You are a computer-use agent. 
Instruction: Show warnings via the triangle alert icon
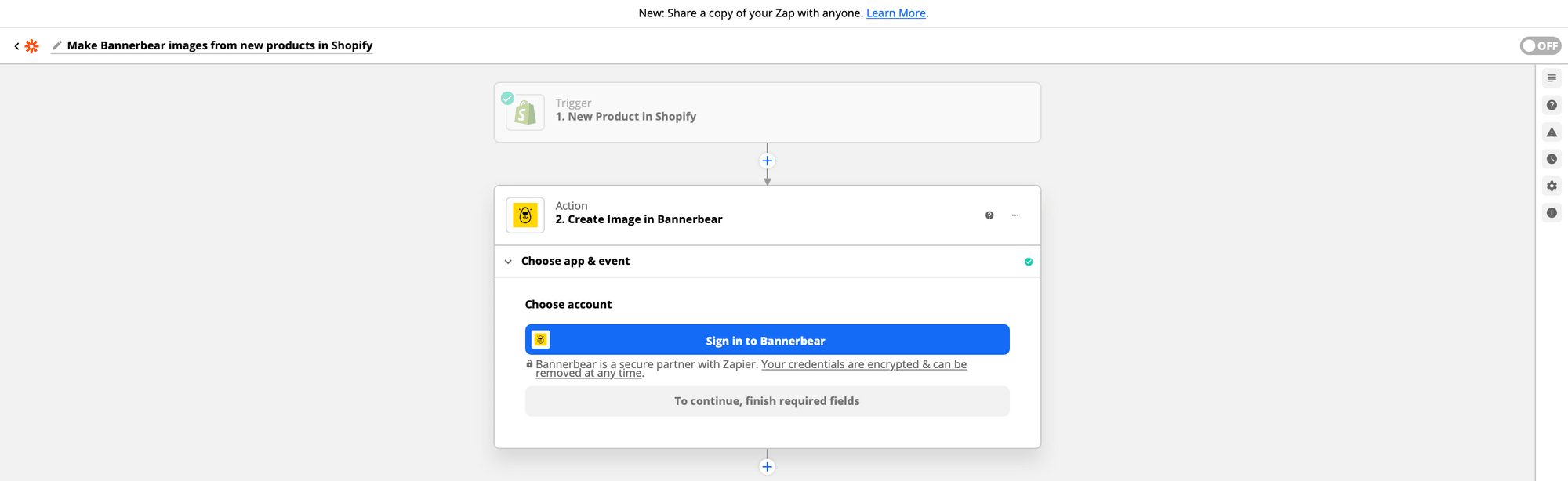[1552, 132]
